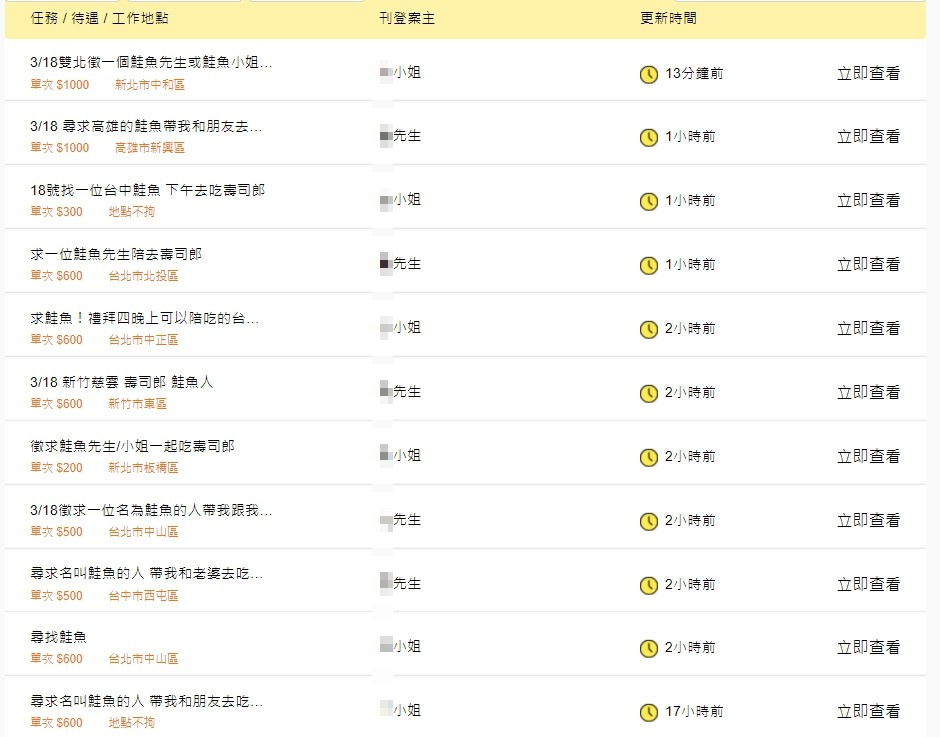Click the location text 台北市北投區
Image resolution: width=940 pixels, height=737 pixels.
click(x=143, y=276)
